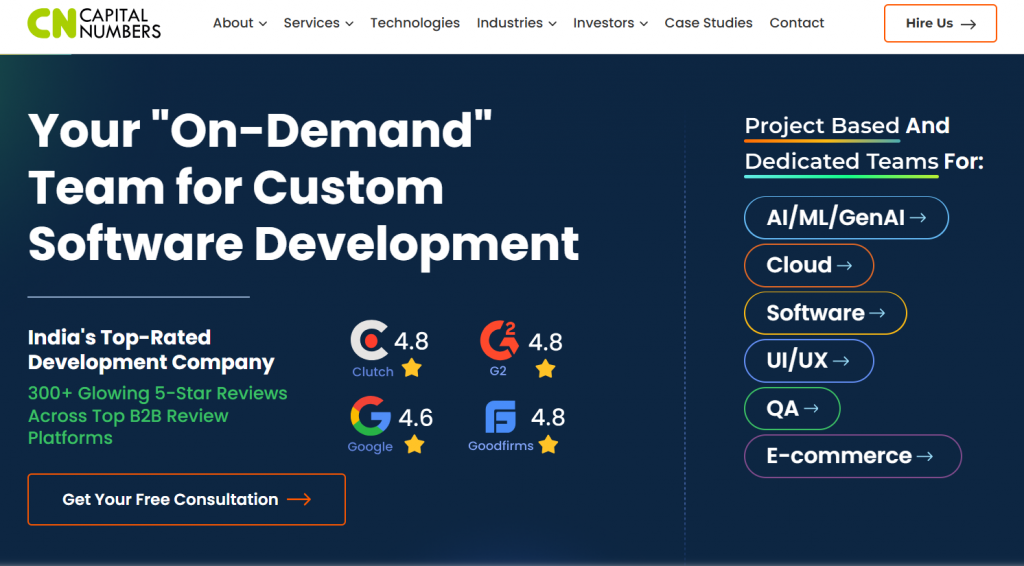Click the star beside Goodfirms label
Screen dimensions: 1024x566
tap(549, 445)
